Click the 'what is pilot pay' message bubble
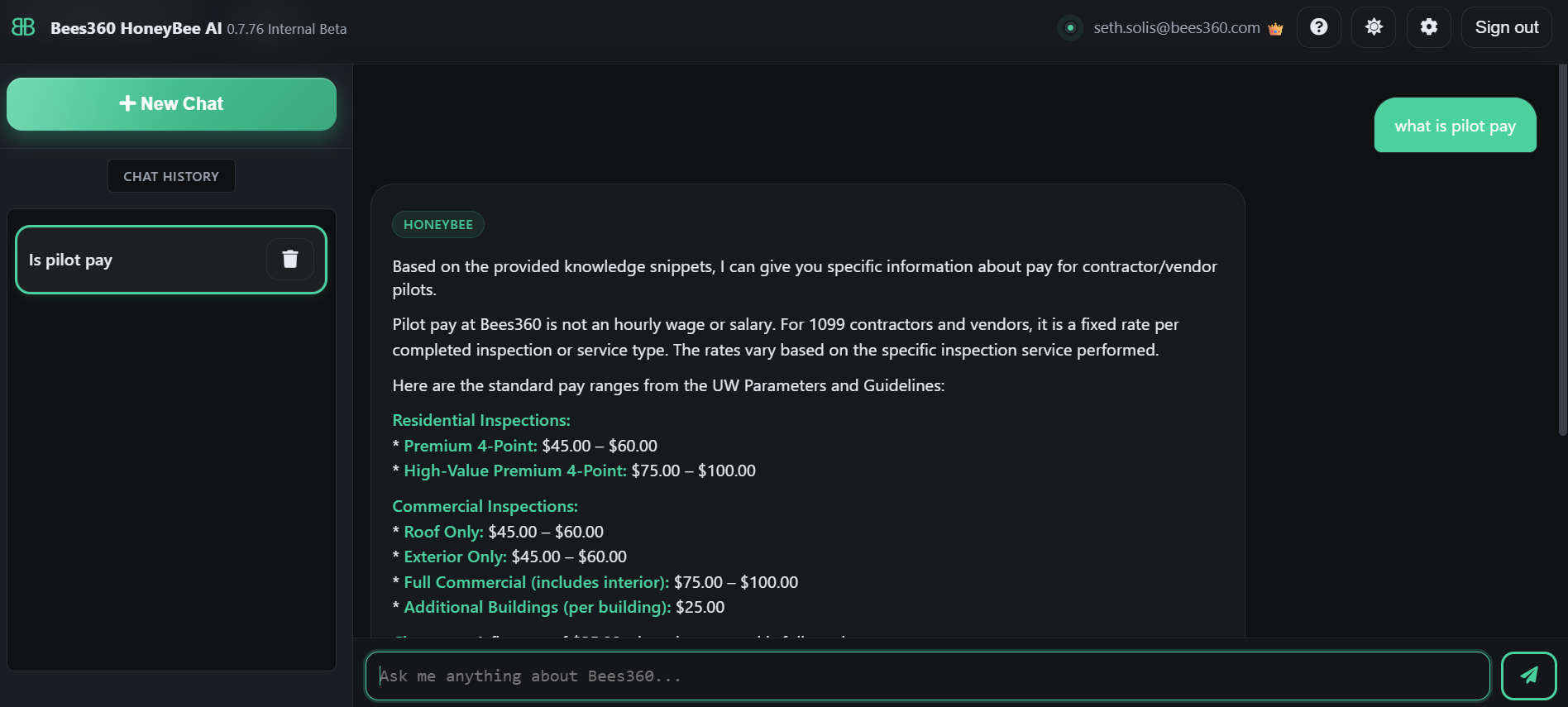 point(1456,126)
